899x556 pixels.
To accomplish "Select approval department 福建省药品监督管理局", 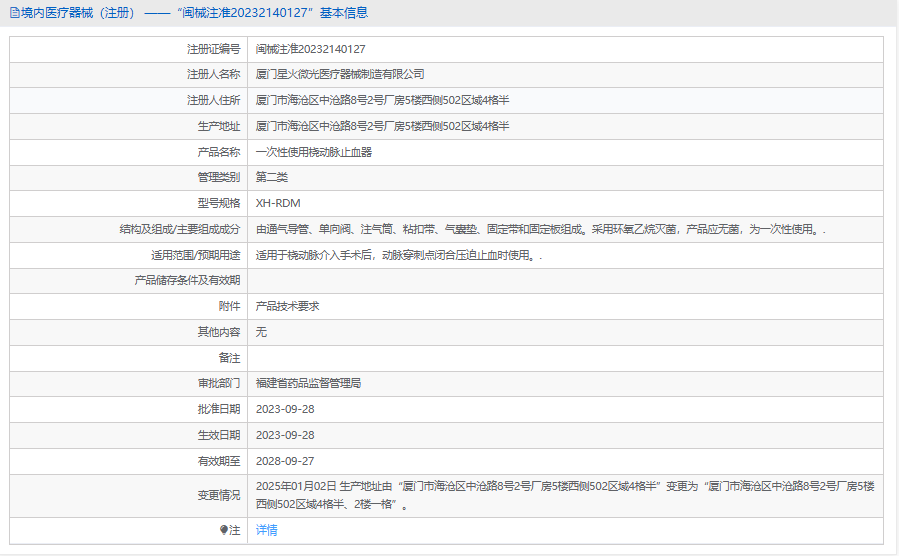I will coord(308,383).
